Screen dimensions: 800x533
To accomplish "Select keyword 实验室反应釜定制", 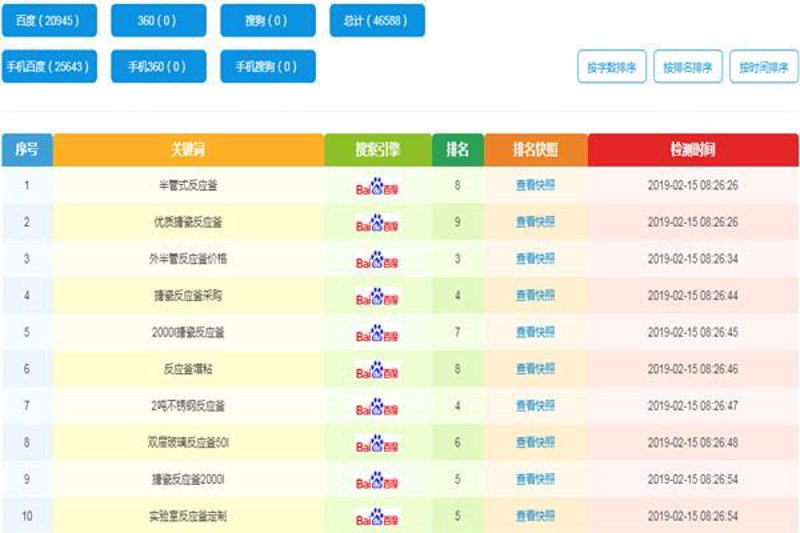I will click(188, 516).
